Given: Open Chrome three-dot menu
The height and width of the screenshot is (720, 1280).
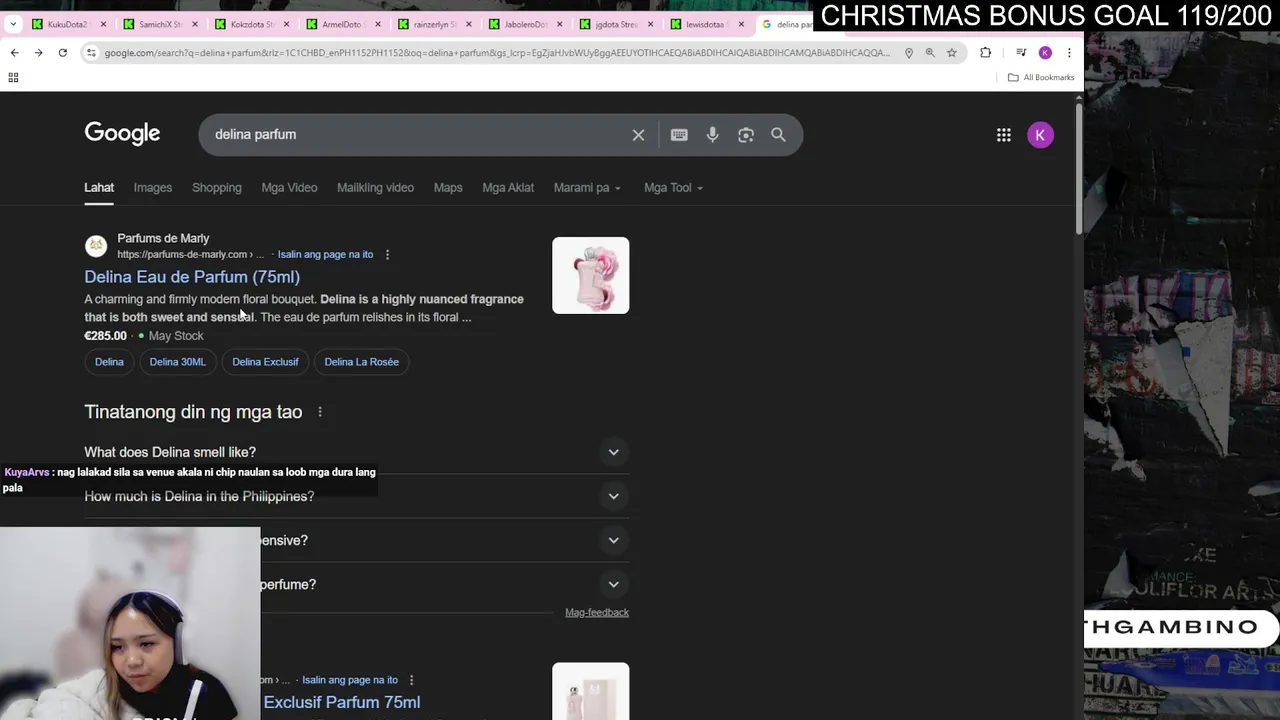Looking at the screenshot, I should (x=1069, y=53).
